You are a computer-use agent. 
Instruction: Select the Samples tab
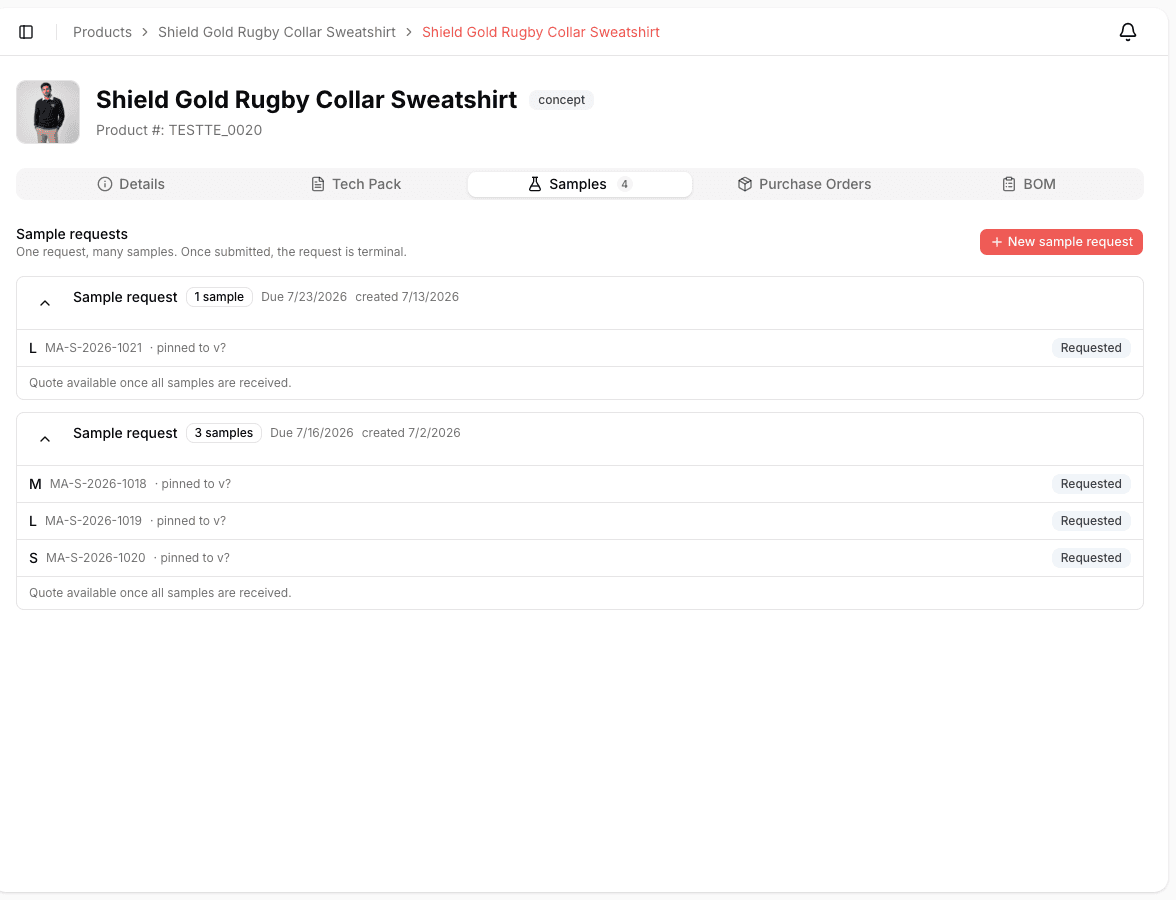point(580,184)
